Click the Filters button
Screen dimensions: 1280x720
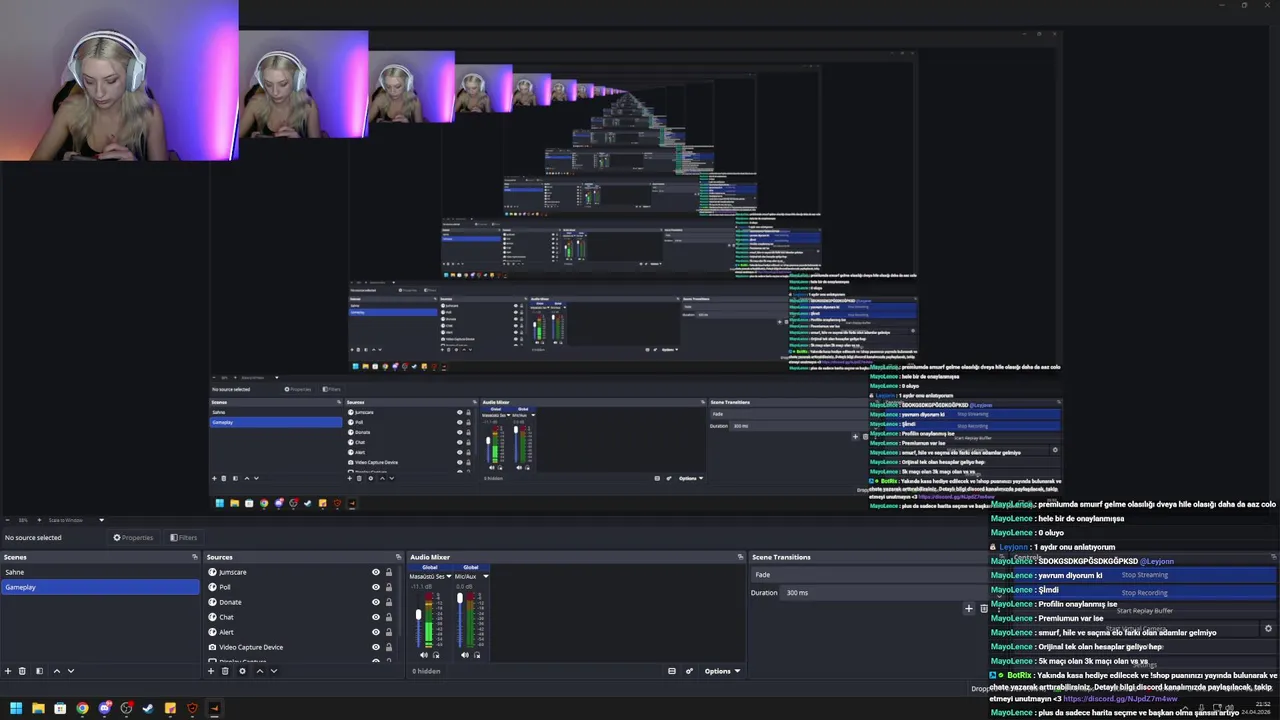tap(183, 538)
